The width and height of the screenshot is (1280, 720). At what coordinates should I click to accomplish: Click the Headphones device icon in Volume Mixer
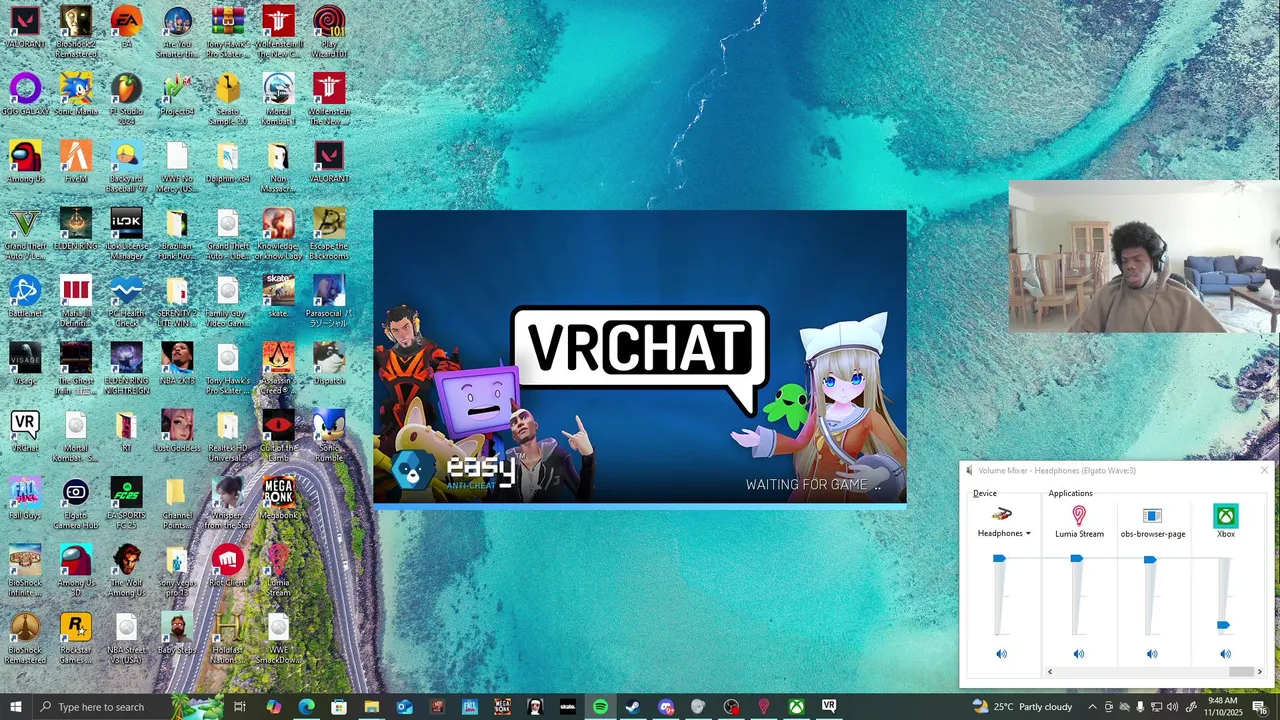coord(1001,515)
